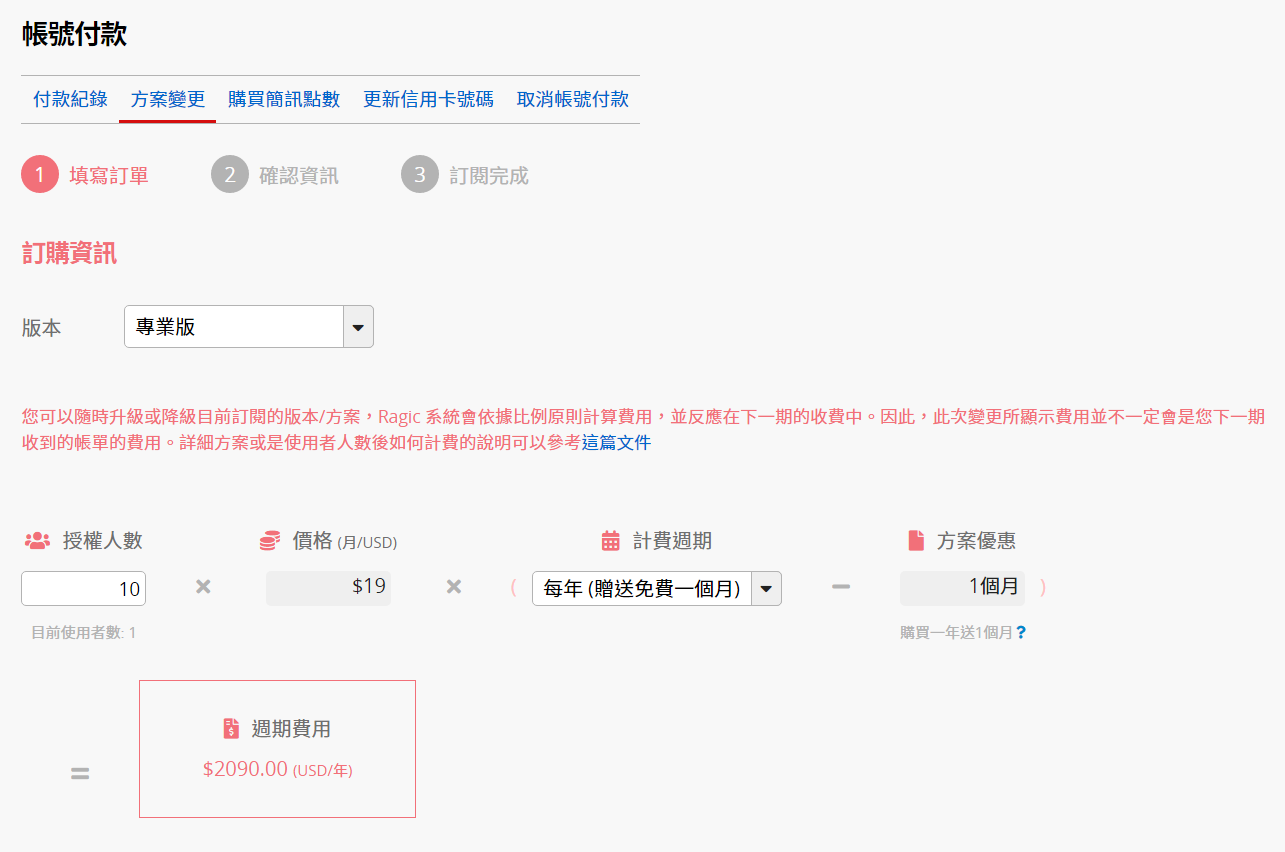
Task: Click the blue question mark help icon
Action: (1021, 632)
